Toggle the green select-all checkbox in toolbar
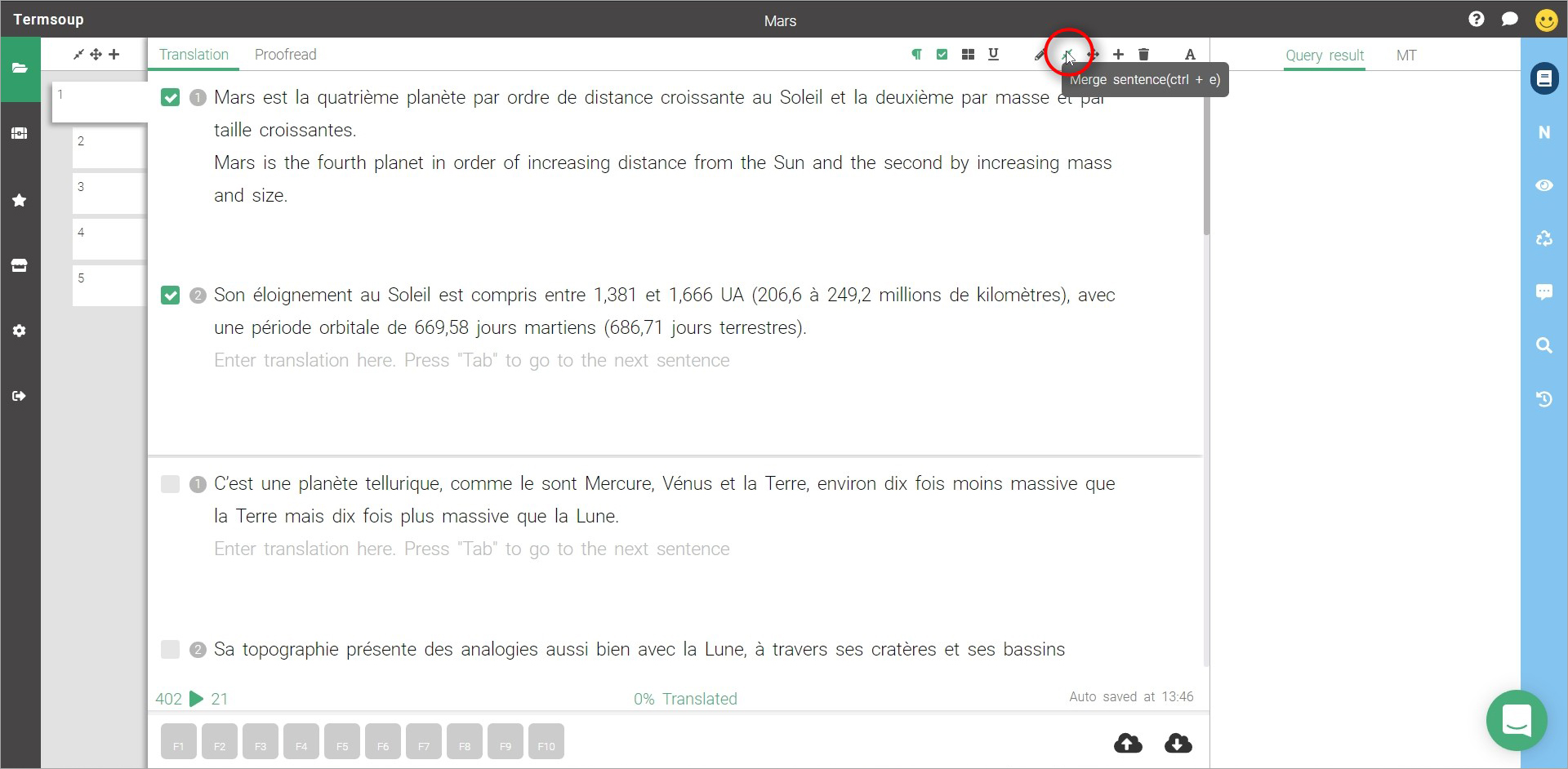Viewport: 1568px width, 769px height. [x=942, y=55]
